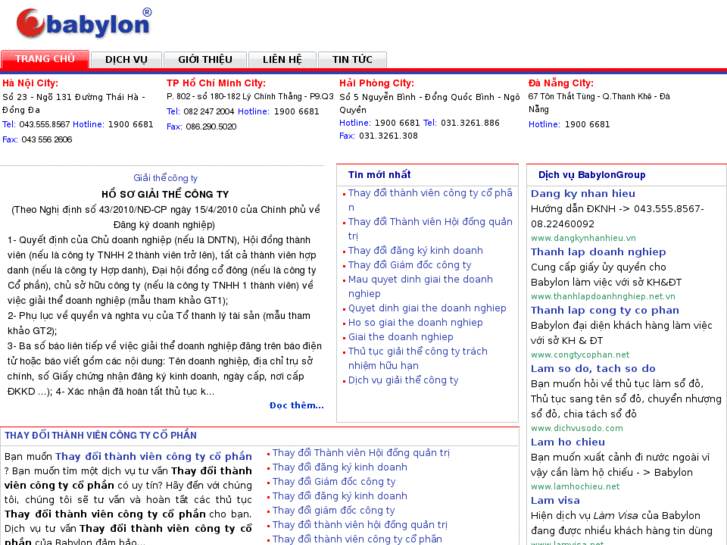This screenshot has width=727, height=545.
Task: Open 'Thay đổi Giám đốc công ty' in Tin mới nhất
Action: tap(409, 265)
